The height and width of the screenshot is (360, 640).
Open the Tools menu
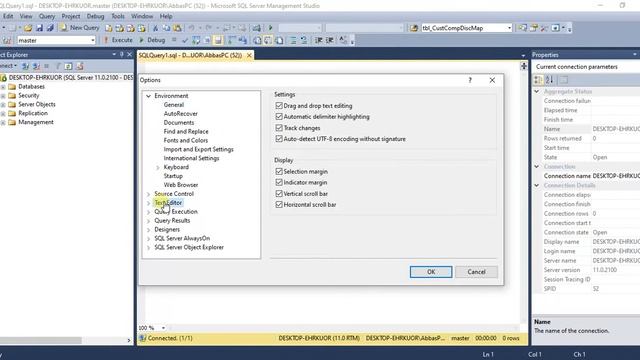click(118, 16)
